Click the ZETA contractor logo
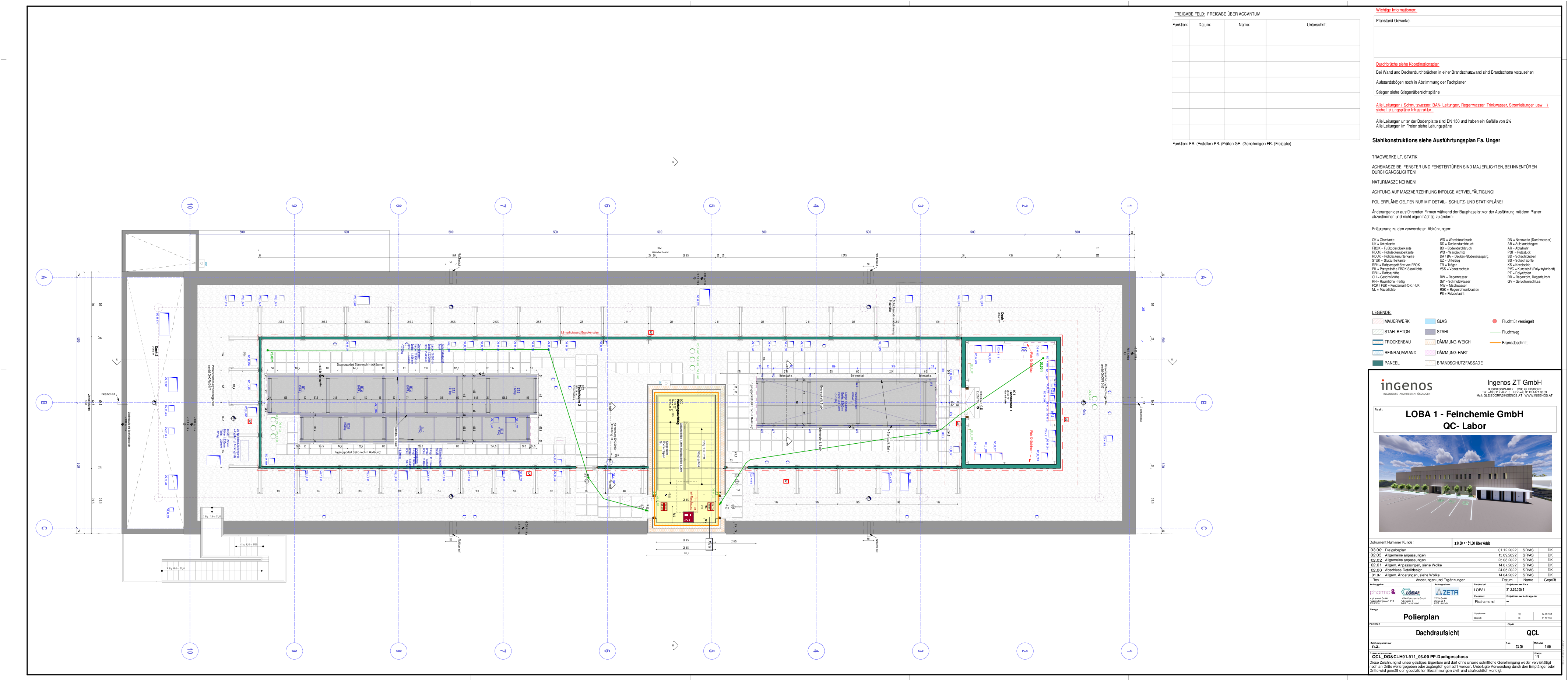The image size is (1568, 681). click(1446, 592)
